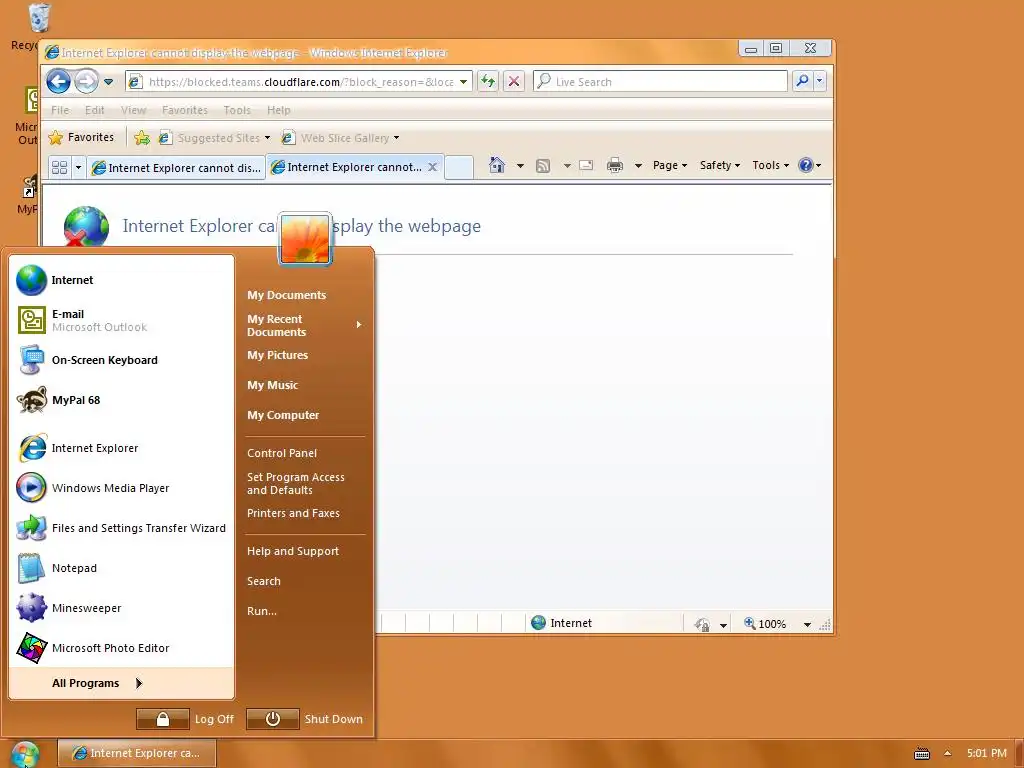Open E-mail Microsoft Outlook entry

pos(122,320)
